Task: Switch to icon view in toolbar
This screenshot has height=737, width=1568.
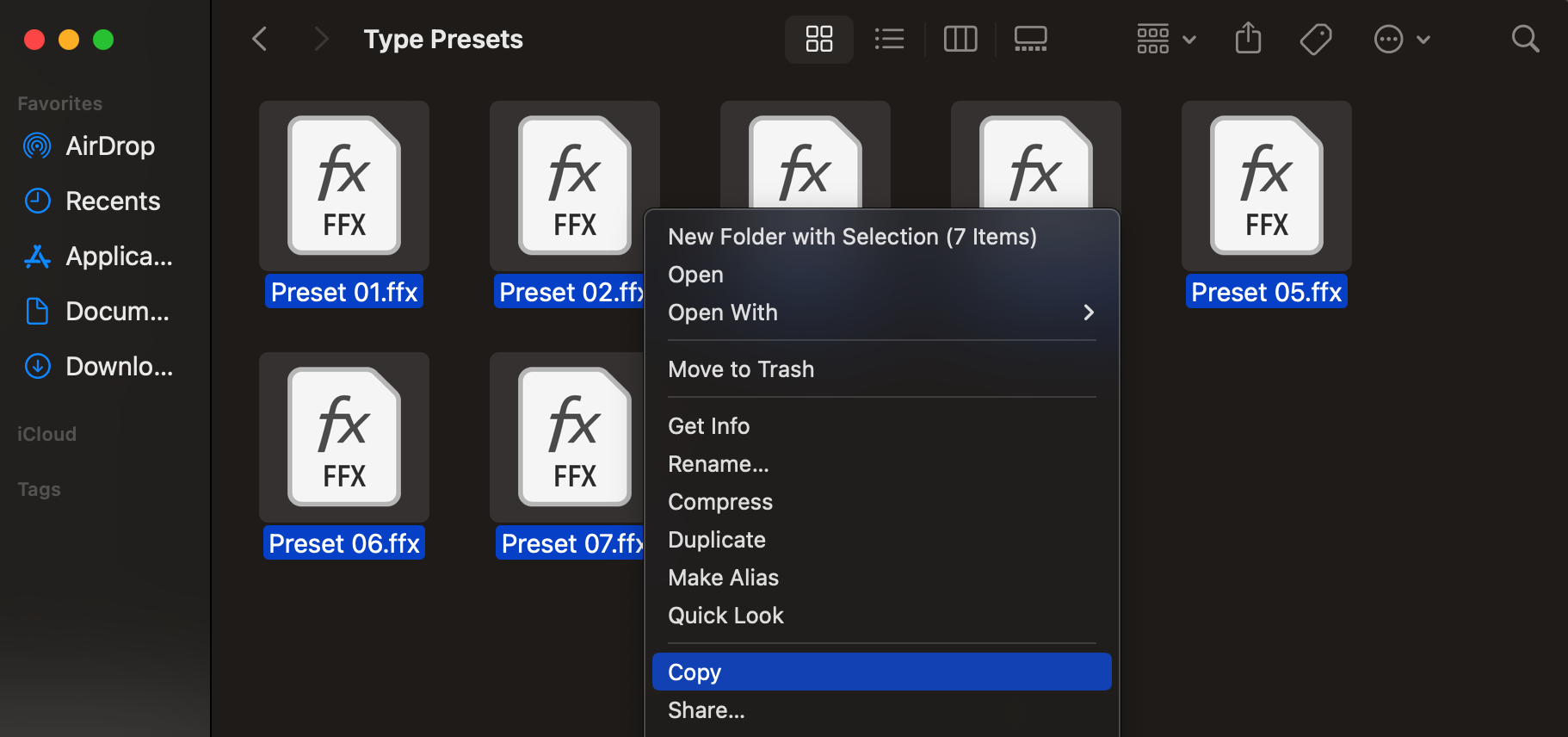Action: (818, 39)
